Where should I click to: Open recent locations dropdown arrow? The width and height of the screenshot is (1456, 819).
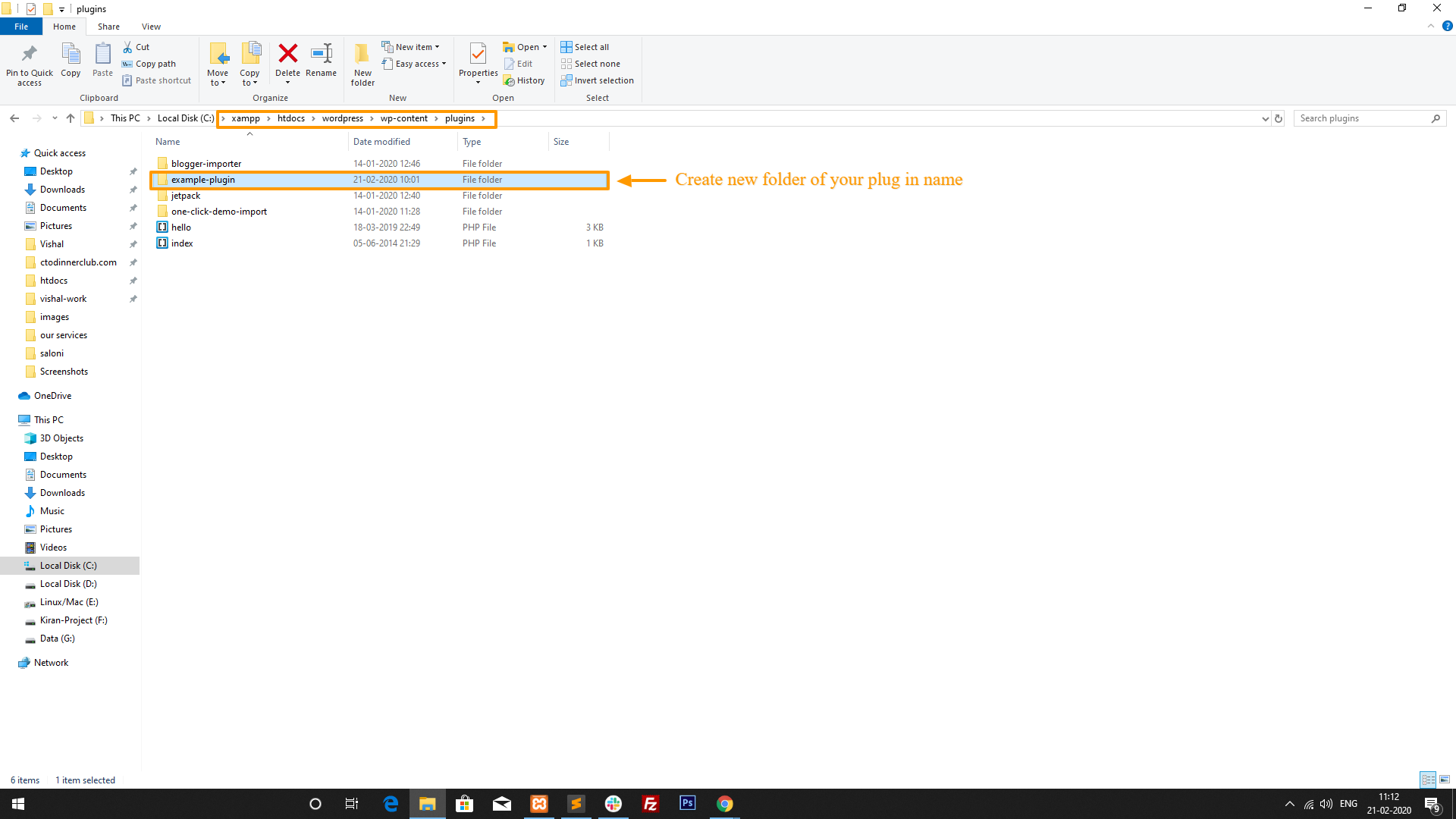[x=55, y=118]
